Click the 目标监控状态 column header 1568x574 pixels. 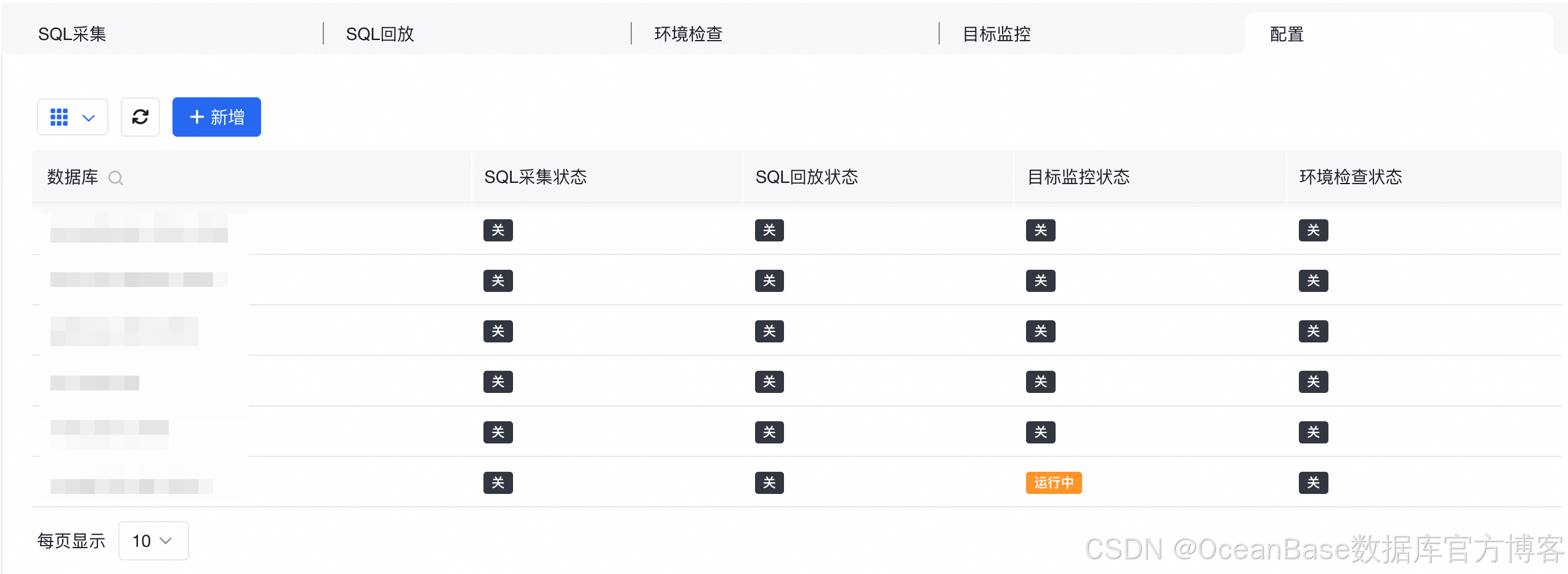coord(1079,177)
